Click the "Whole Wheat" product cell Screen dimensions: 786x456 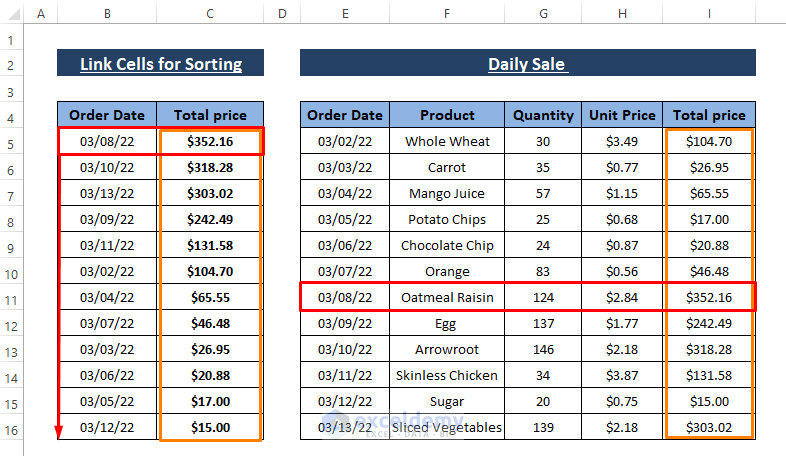447,141
